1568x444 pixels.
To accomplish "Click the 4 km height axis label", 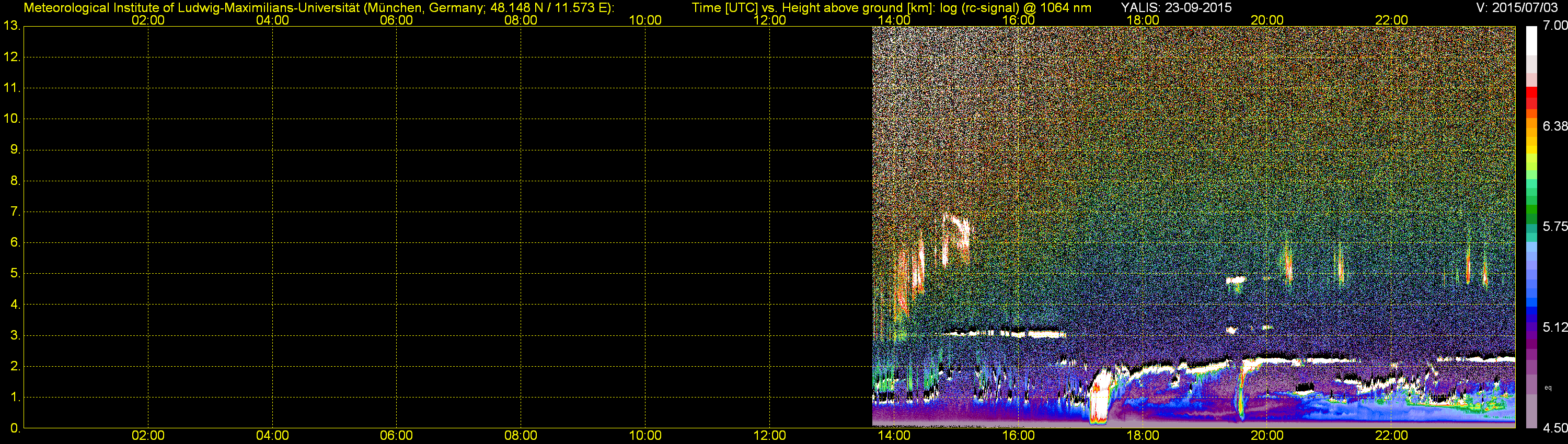I will coord(15,305).
